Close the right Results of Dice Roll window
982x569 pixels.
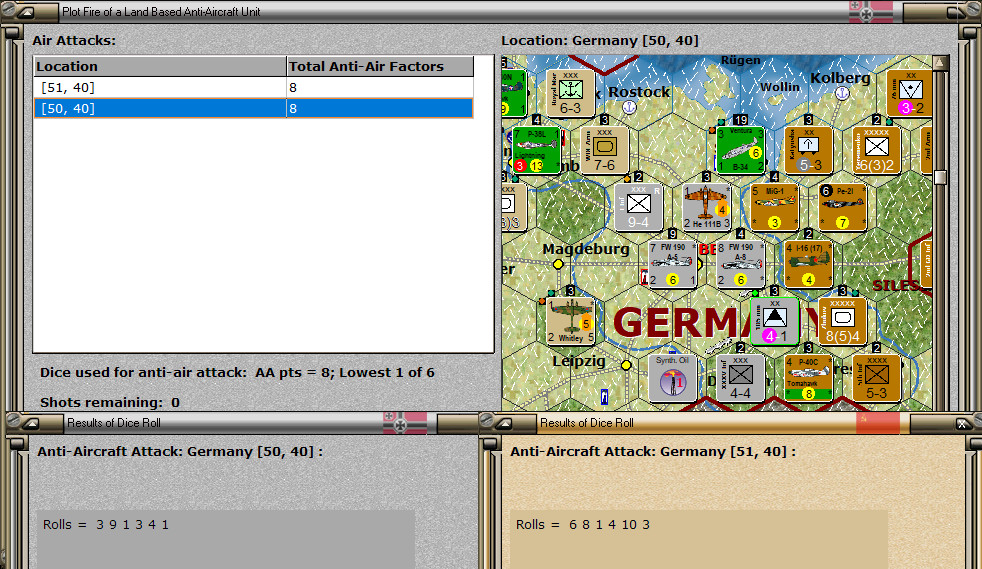pyautogui.click(x=963, y=424)
